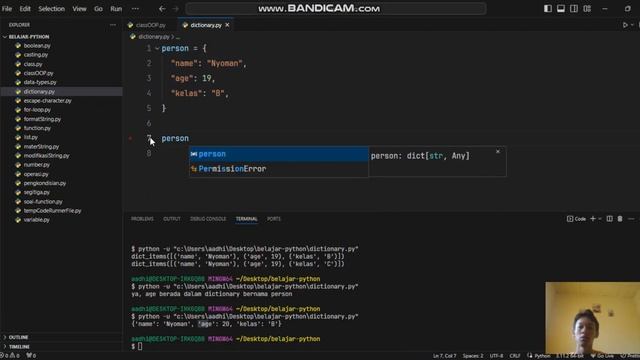Image resolution: width=640 pixels, height=360 pixels.
Task: Open the Customize Layout icon
Action: point(587,9)
